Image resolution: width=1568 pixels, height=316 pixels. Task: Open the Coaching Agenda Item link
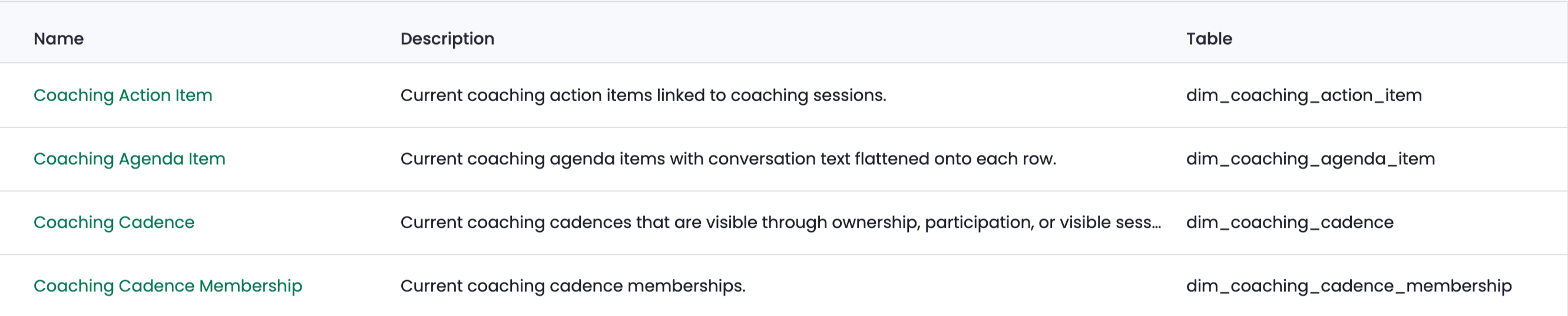(130, 159)
